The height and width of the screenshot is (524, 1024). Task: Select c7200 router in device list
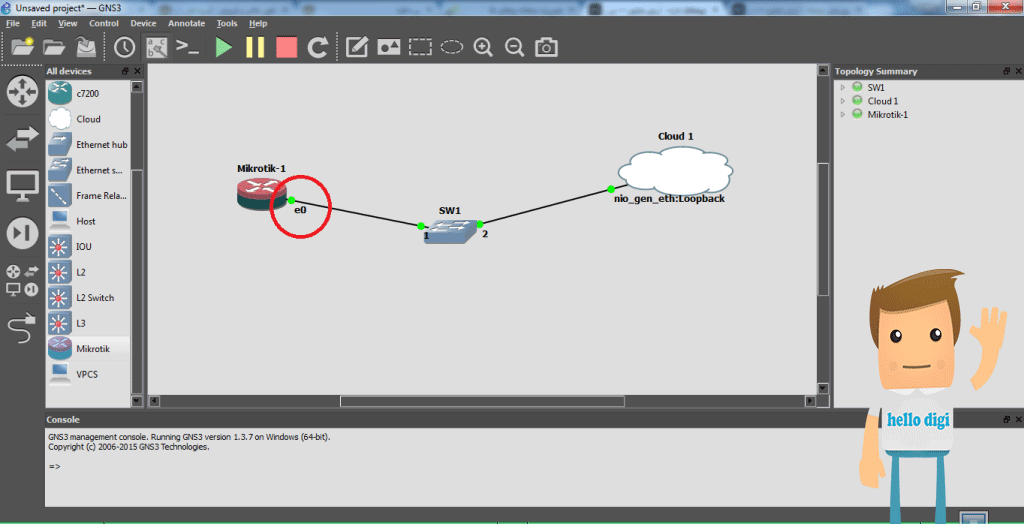point(88,93)
